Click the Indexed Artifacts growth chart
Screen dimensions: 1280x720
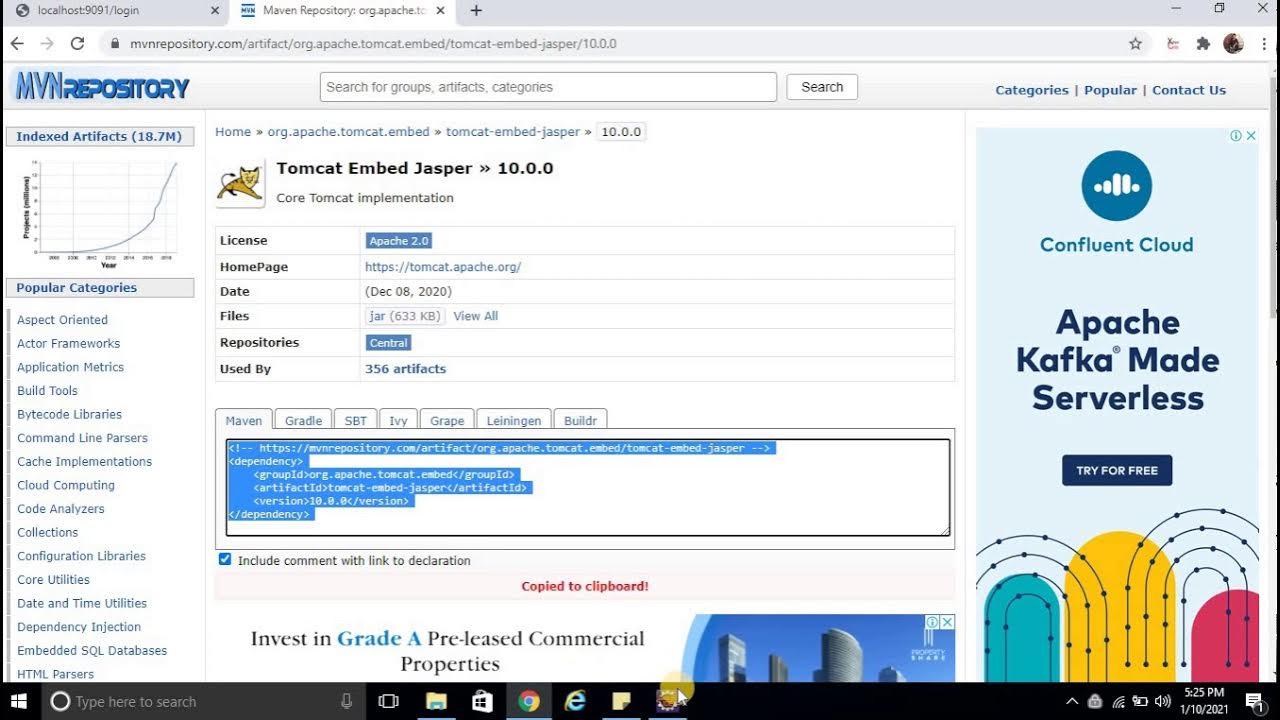(x=100, y=213)
